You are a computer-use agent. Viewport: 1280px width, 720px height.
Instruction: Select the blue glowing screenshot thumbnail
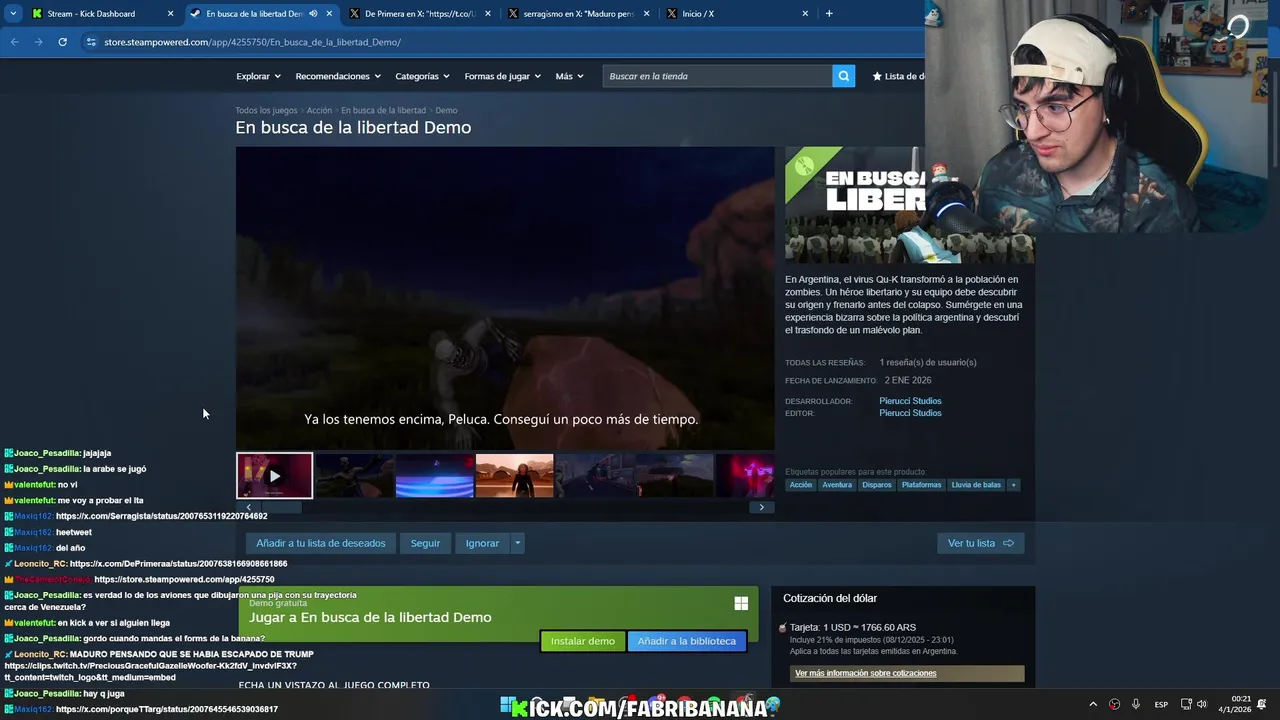pyautogui.click(x=435, y=476)
